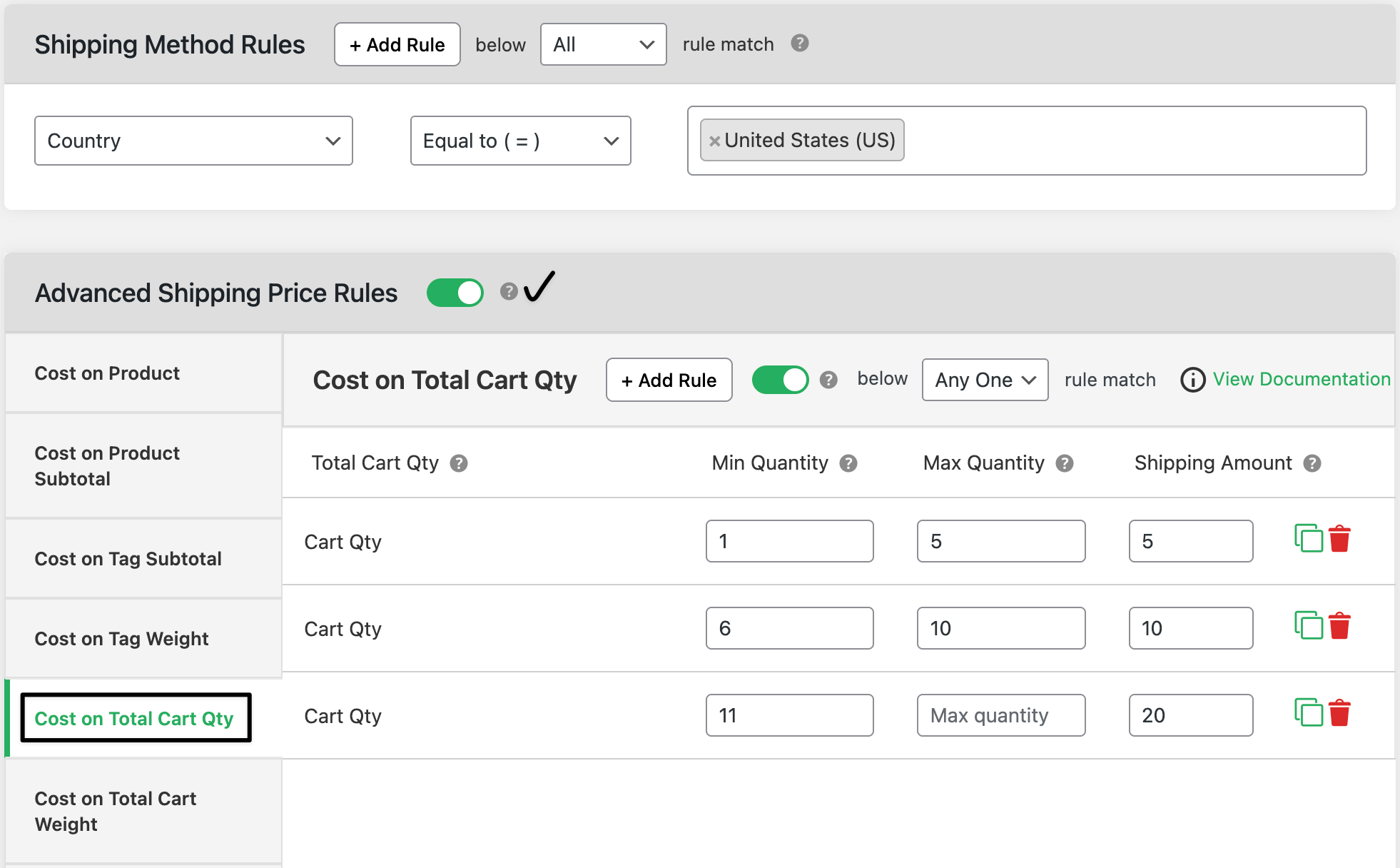Open help tooltip next to Total Cart Qty

[459, 463]
